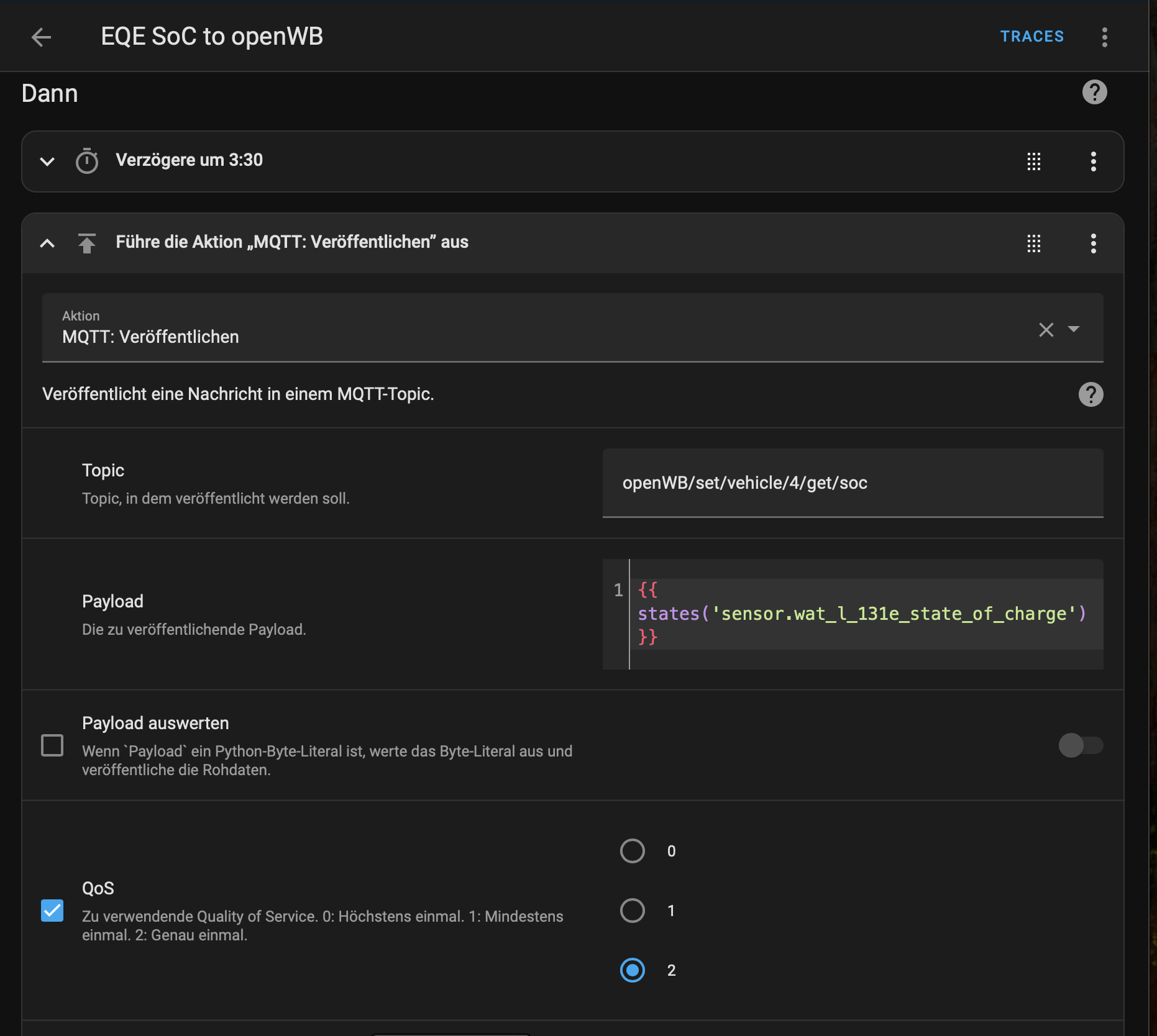The width and height of the screenshot is (1157, 1036).
Task: Collapse the MQTT Veröffentlichen action card
Action: pos(47,243)
